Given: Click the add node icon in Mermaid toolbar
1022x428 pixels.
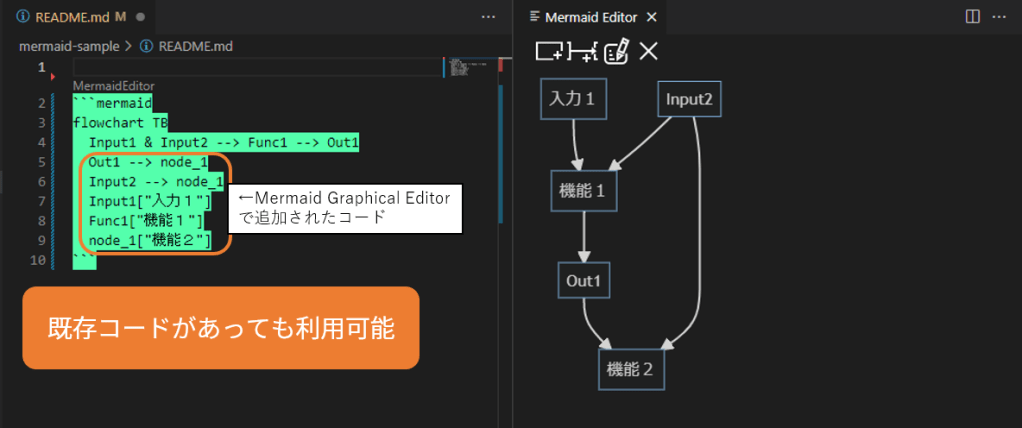Looking at the screenshot, I should pyautogui.click(x=549, y=52).
